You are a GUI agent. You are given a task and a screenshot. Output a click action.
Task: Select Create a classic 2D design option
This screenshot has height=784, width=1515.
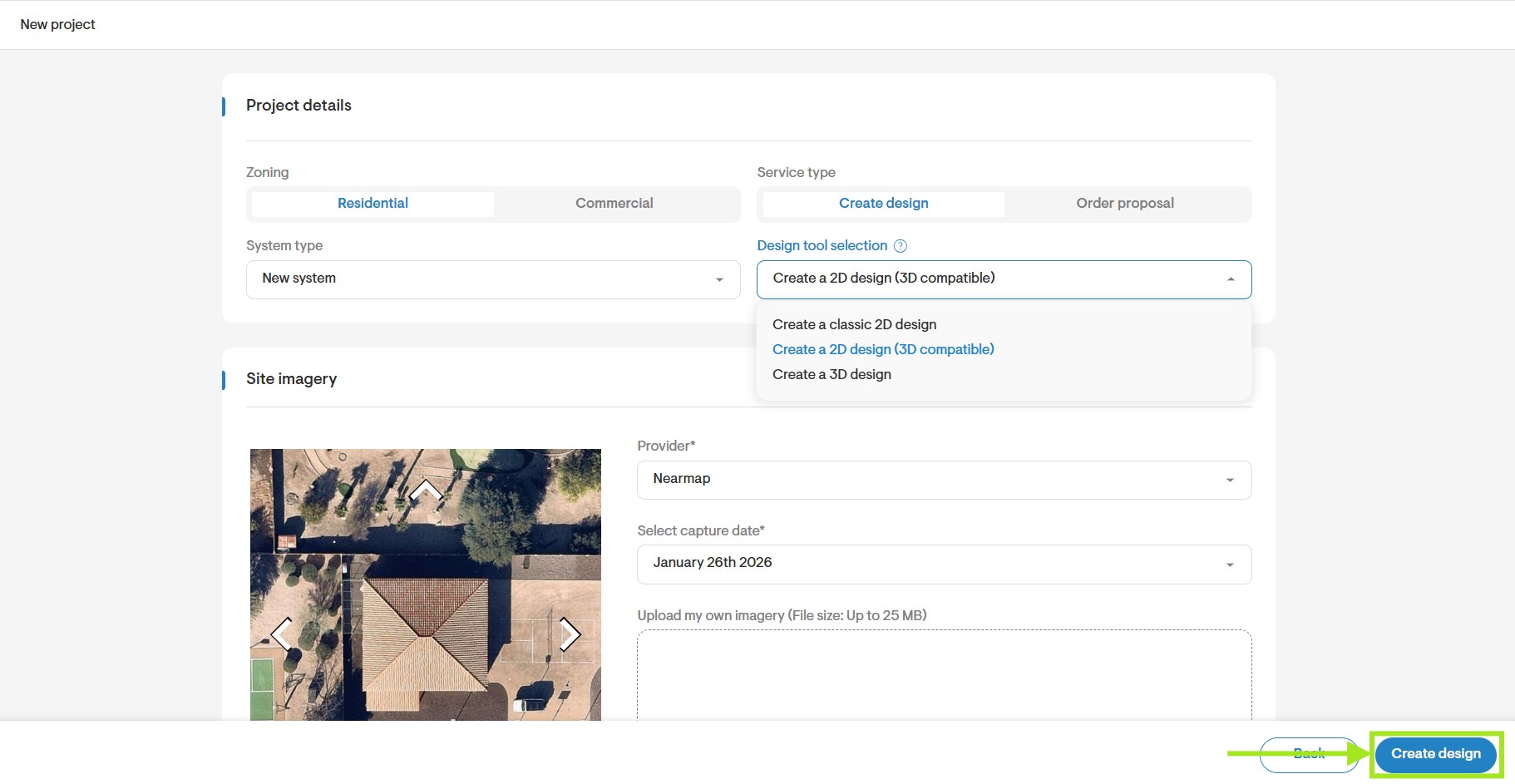click(x=854, y=324)
